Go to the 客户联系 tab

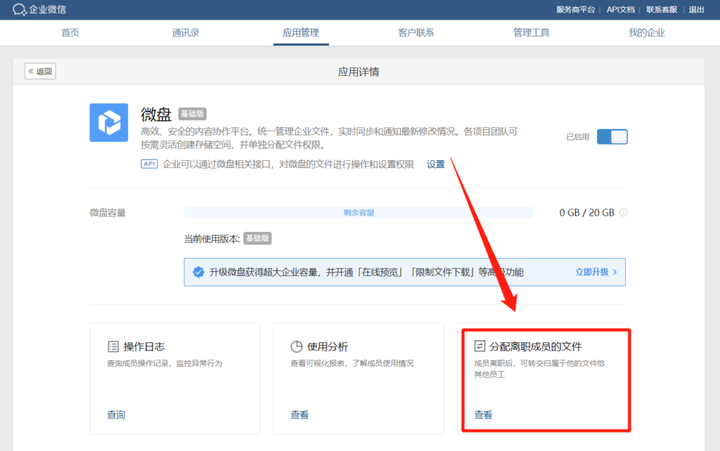pos(416,33)
